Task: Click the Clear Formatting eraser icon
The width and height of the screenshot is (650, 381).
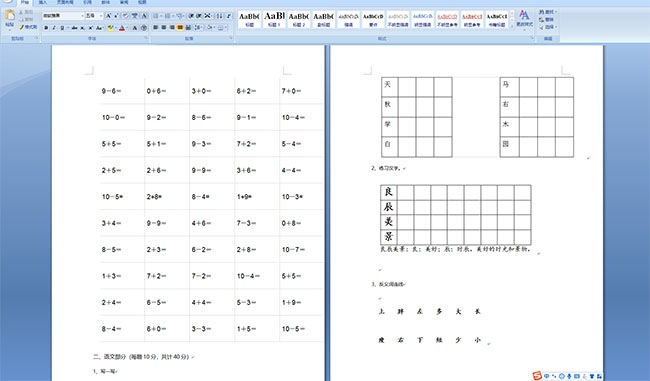Action: coord(125,16)
